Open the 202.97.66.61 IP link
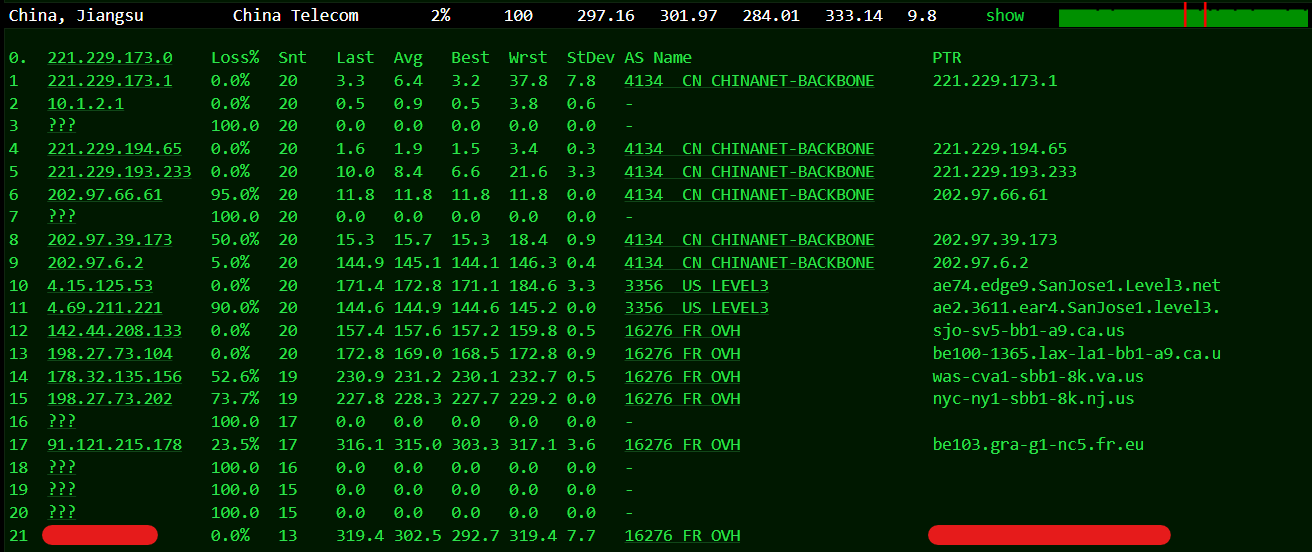 point(105,195)
